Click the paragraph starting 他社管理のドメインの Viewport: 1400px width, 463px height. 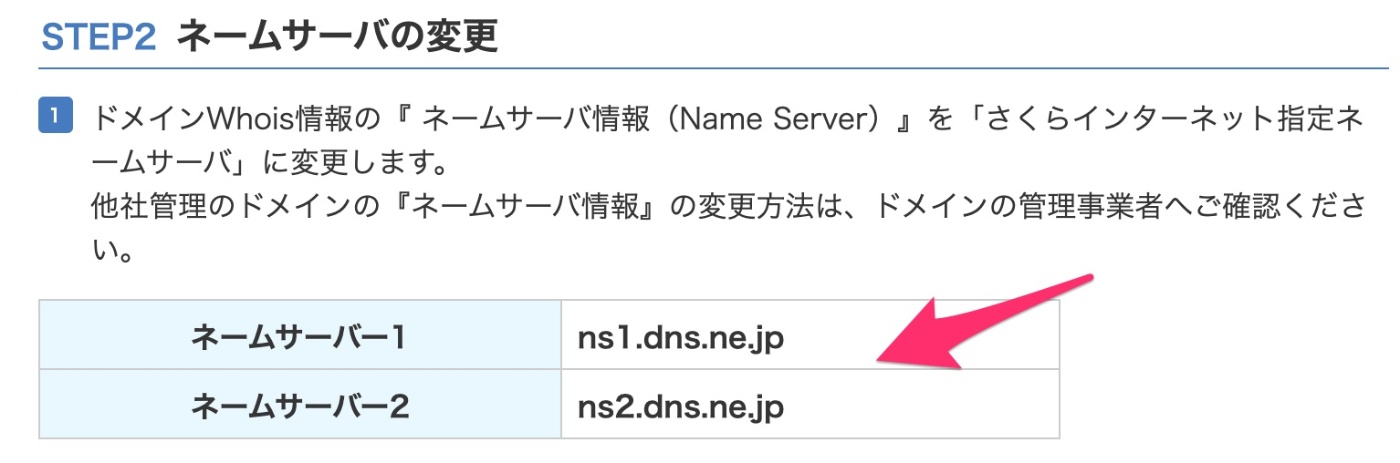(727, 229)
